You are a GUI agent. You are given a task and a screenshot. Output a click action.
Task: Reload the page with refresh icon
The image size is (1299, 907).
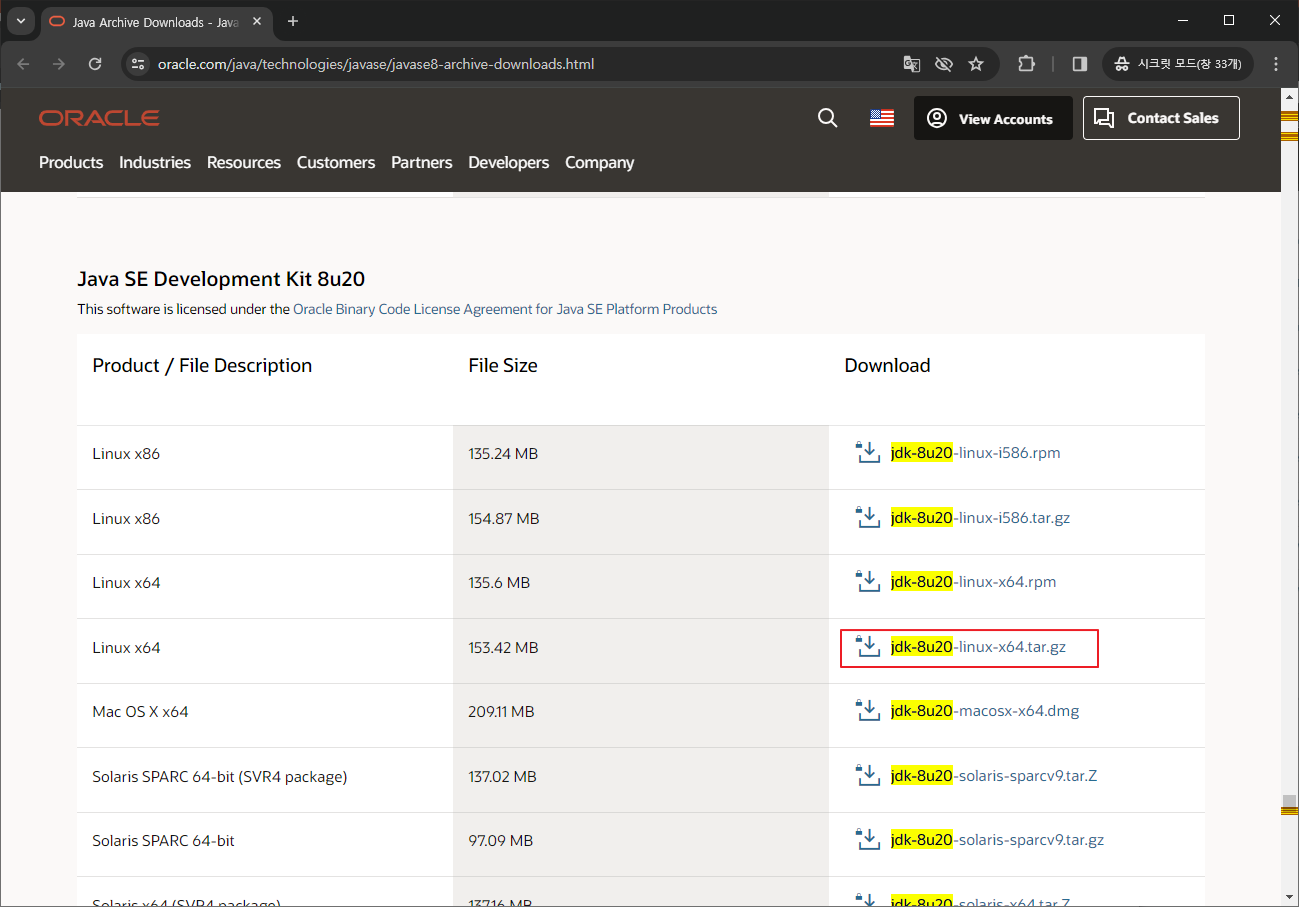click(95, 64)
